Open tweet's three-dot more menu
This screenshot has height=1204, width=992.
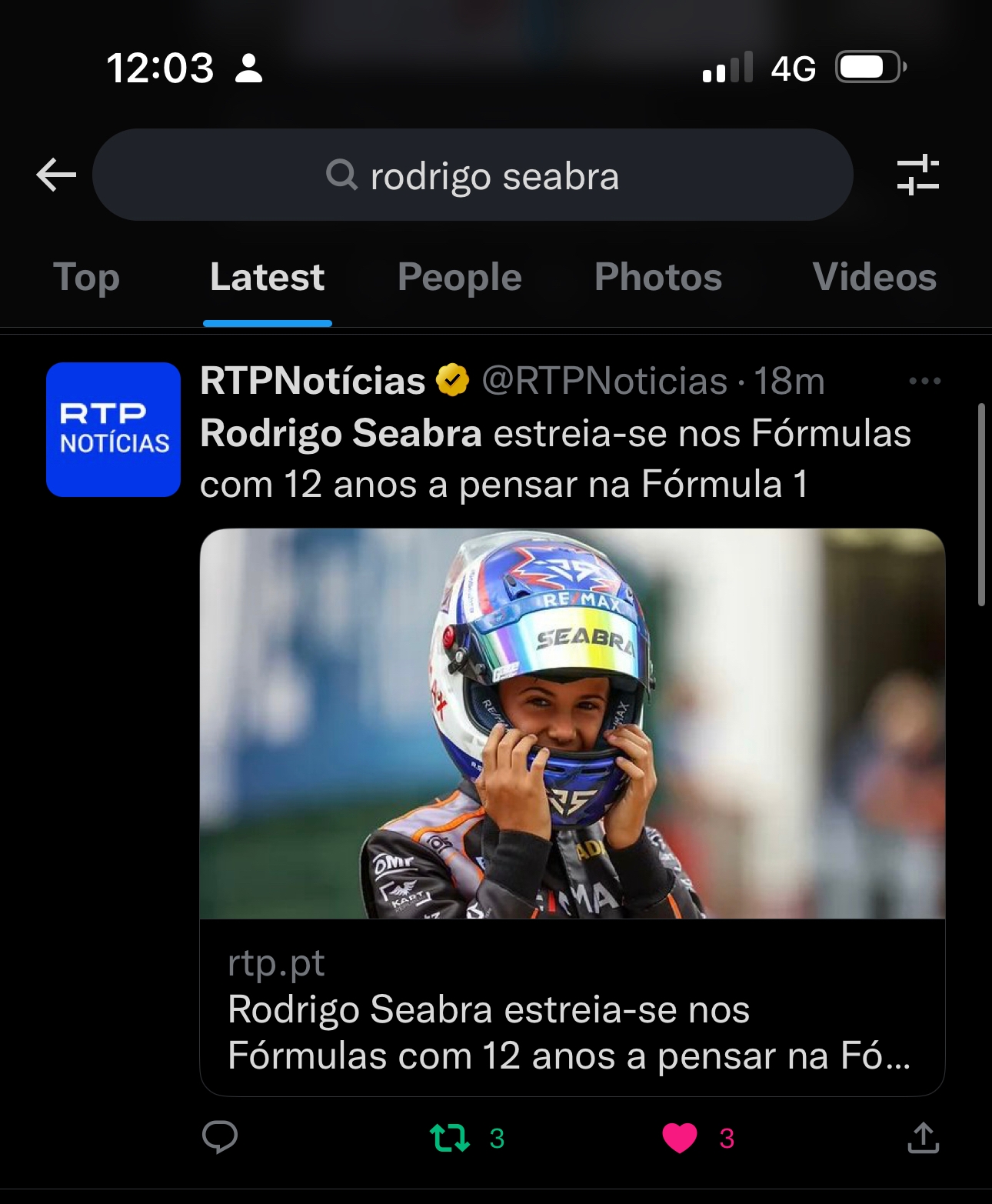[924, 381]
